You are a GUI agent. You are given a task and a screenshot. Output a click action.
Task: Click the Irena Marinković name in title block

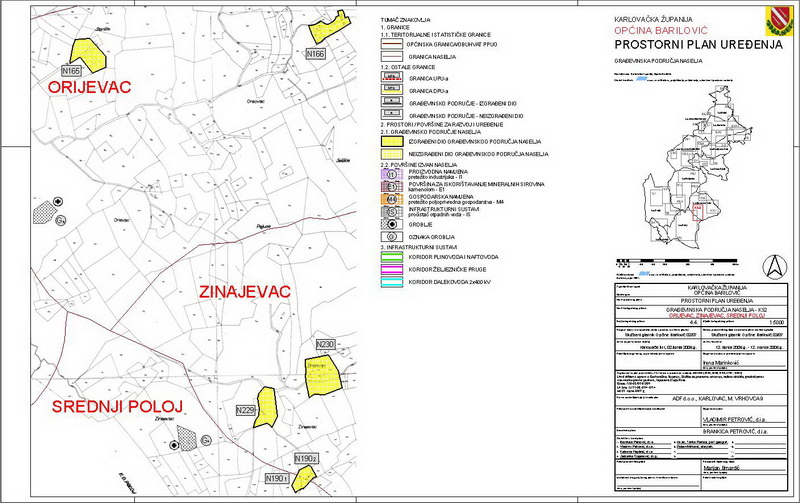720,363
